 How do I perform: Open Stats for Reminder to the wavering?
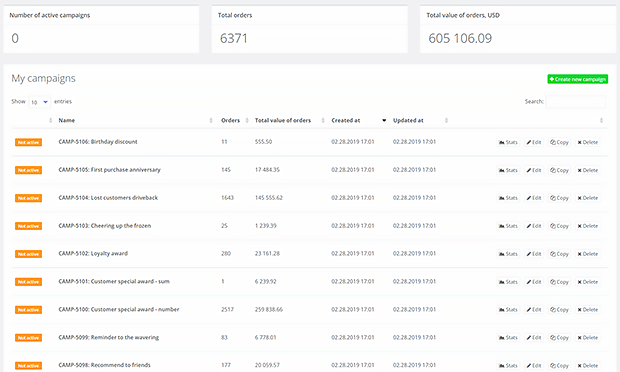[508, 338]
